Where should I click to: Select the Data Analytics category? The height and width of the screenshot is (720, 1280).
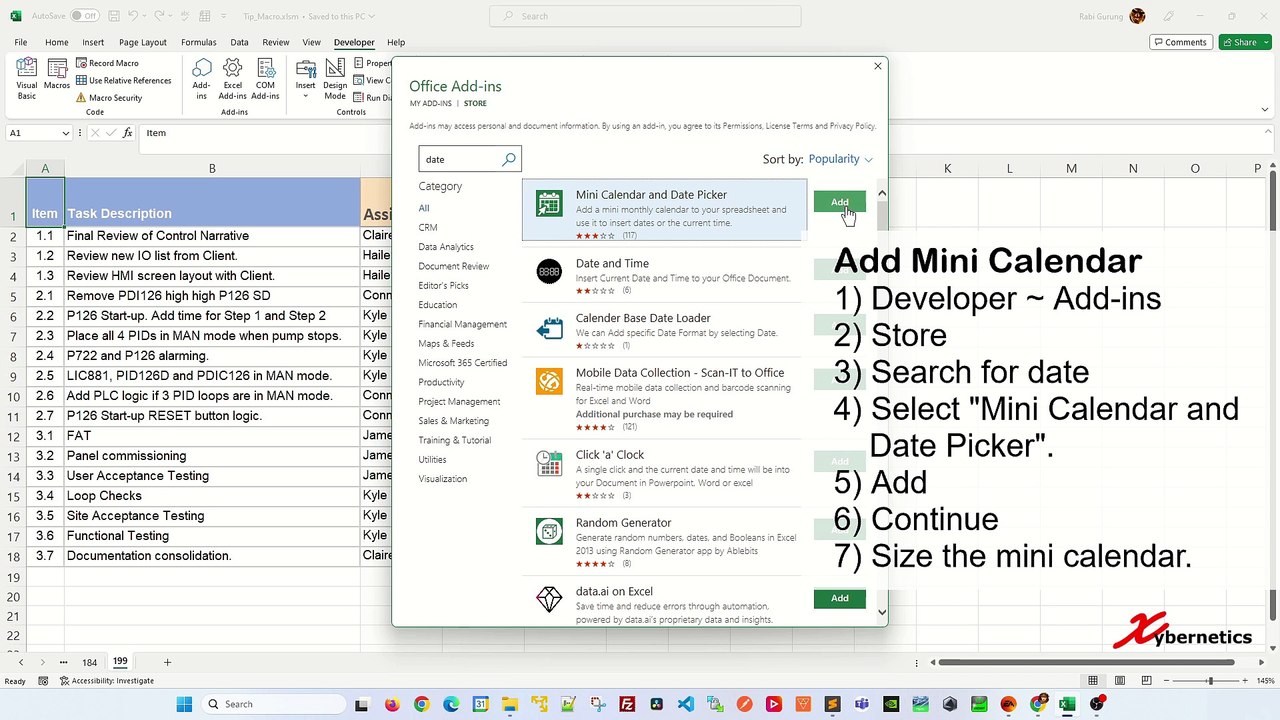tap(446, 247)
